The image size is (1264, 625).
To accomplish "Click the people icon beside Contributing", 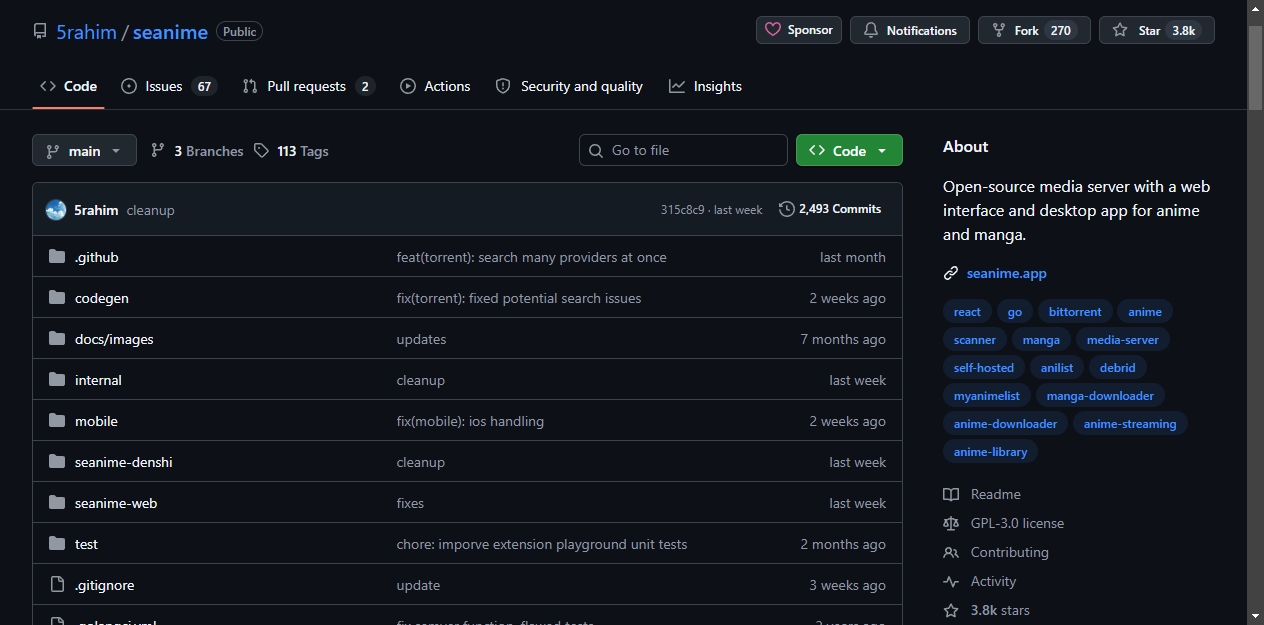I will click(951, 552).
